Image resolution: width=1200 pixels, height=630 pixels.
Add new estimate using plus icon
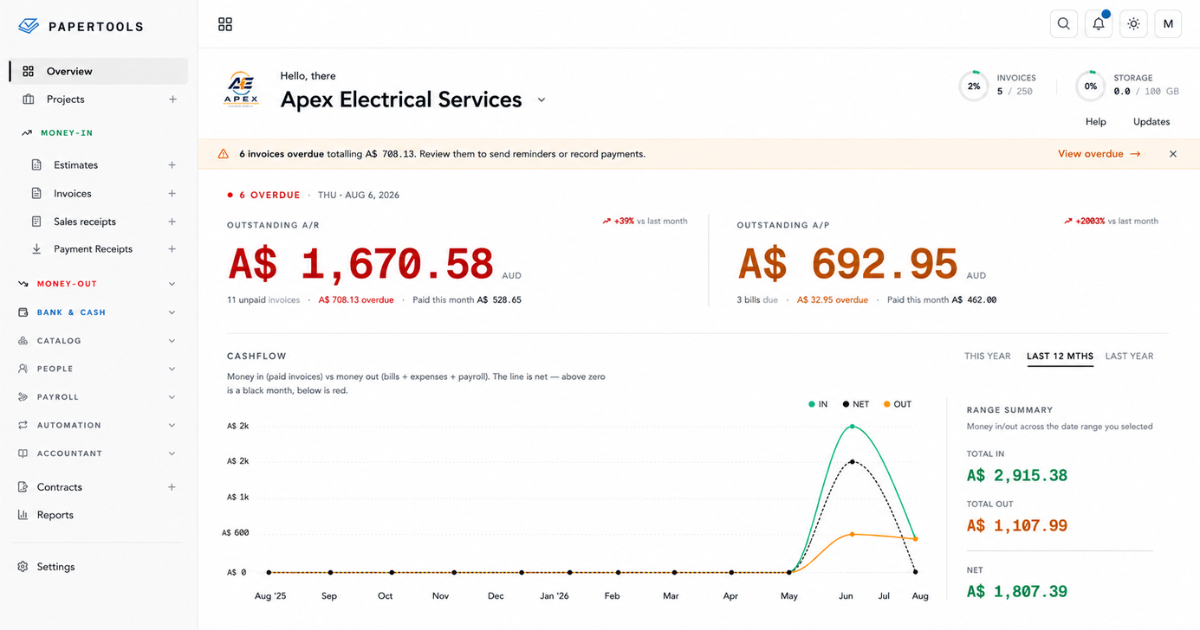pyautogui.click(x=172, y=165)
